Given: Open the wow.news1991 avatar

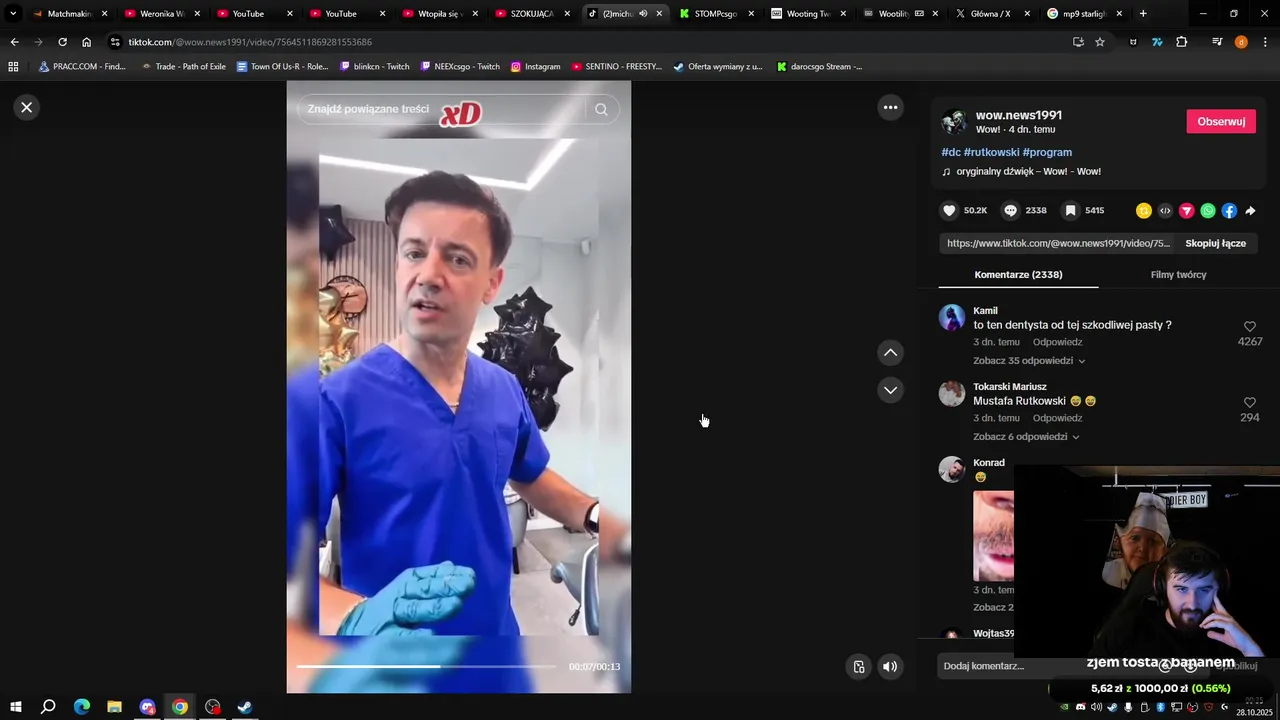Looking at the screenshot, I should (954, 122).
